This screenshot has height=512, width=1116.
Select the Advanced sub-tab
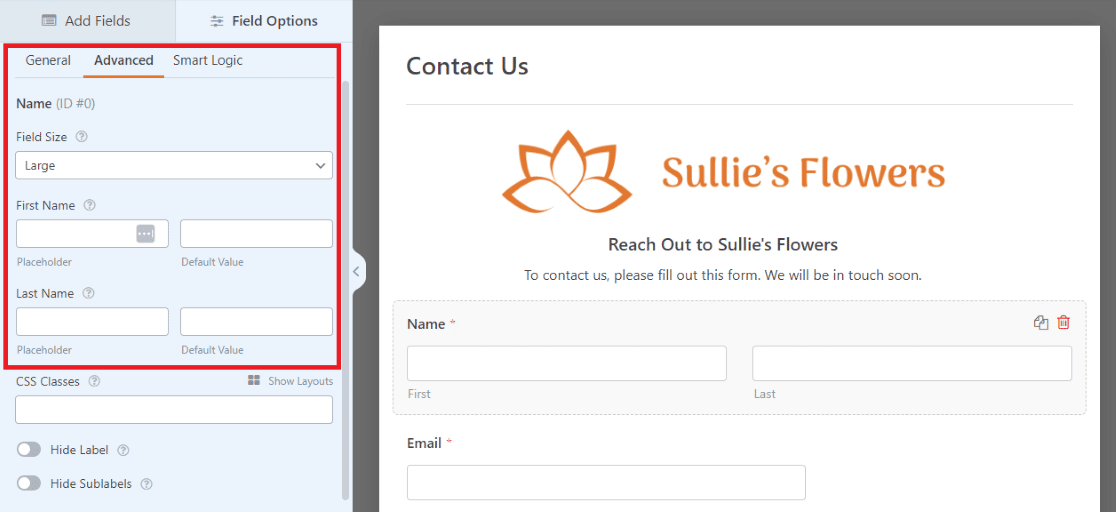coord(124,61)
